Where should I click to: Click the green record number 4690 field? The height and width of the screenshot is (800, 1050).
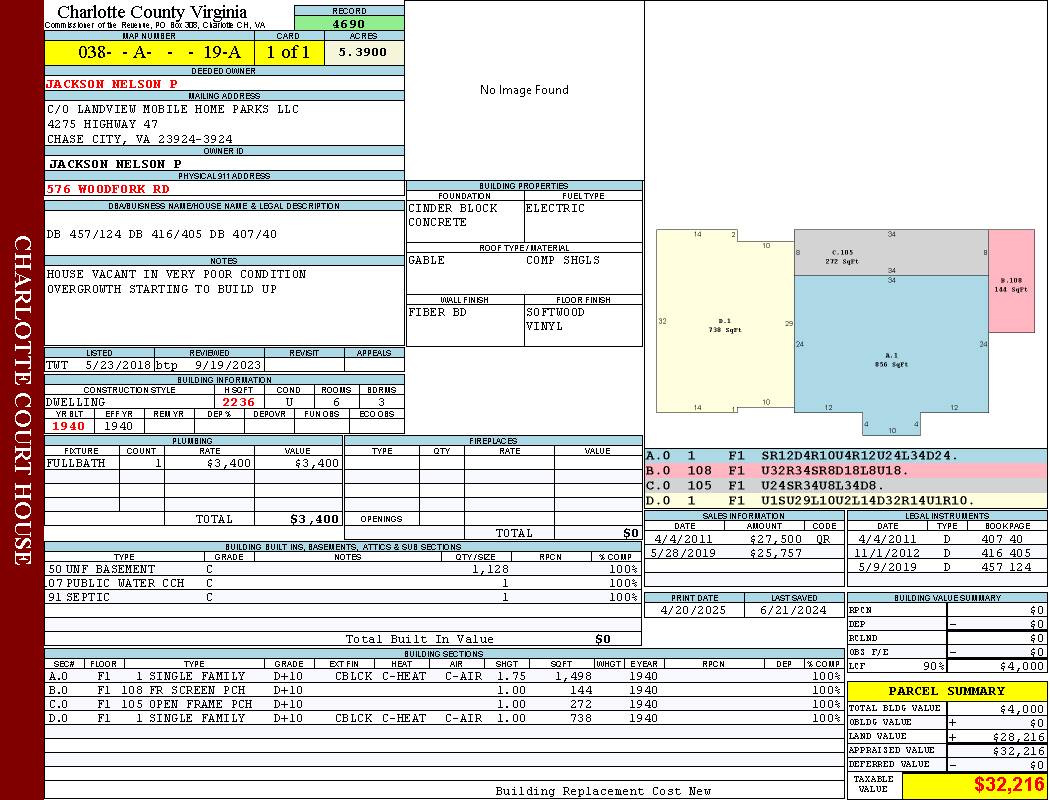coord(349,24)
